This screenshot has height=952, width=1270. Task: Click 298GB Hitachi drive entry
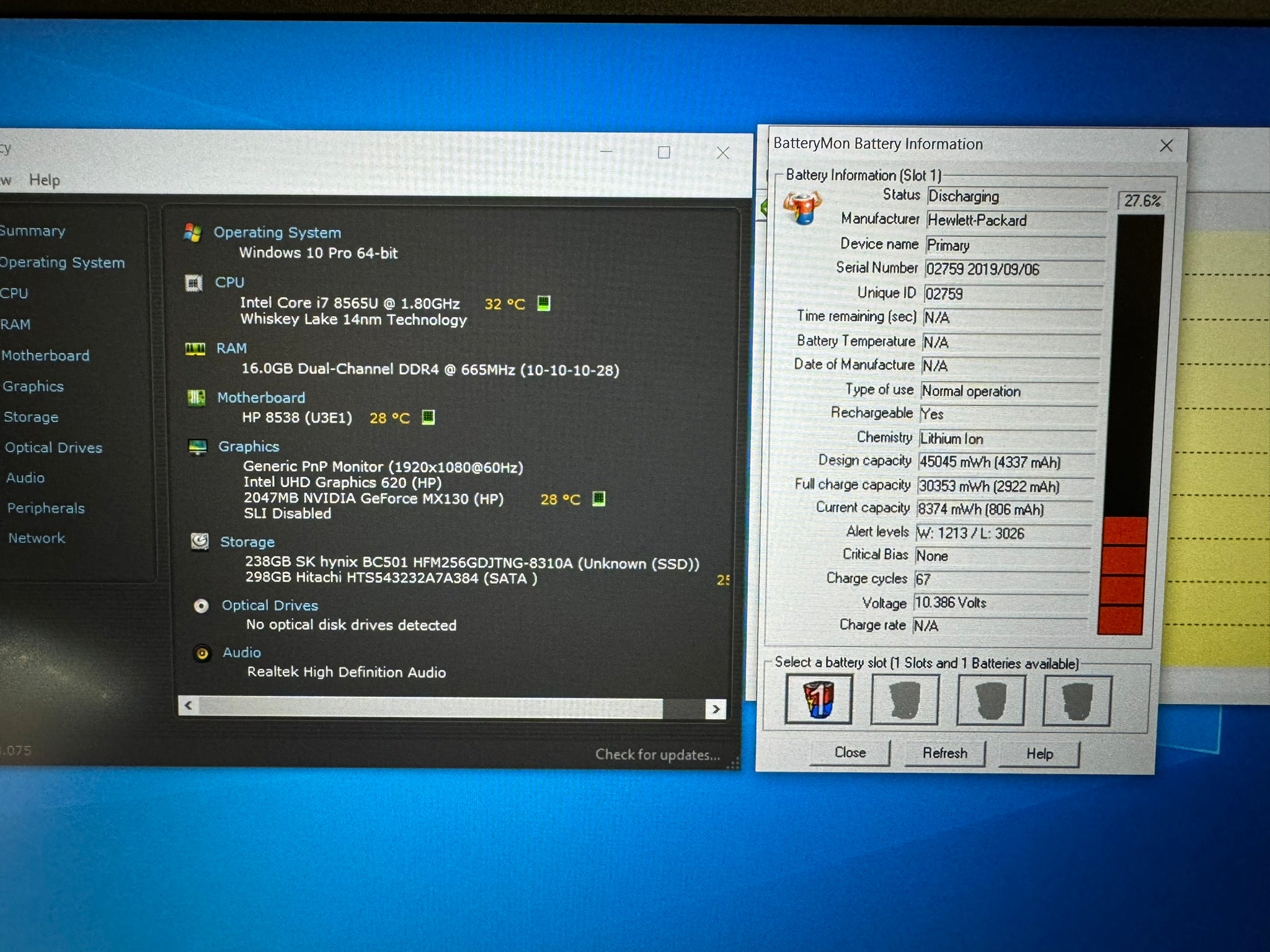(x=391, y=578)
